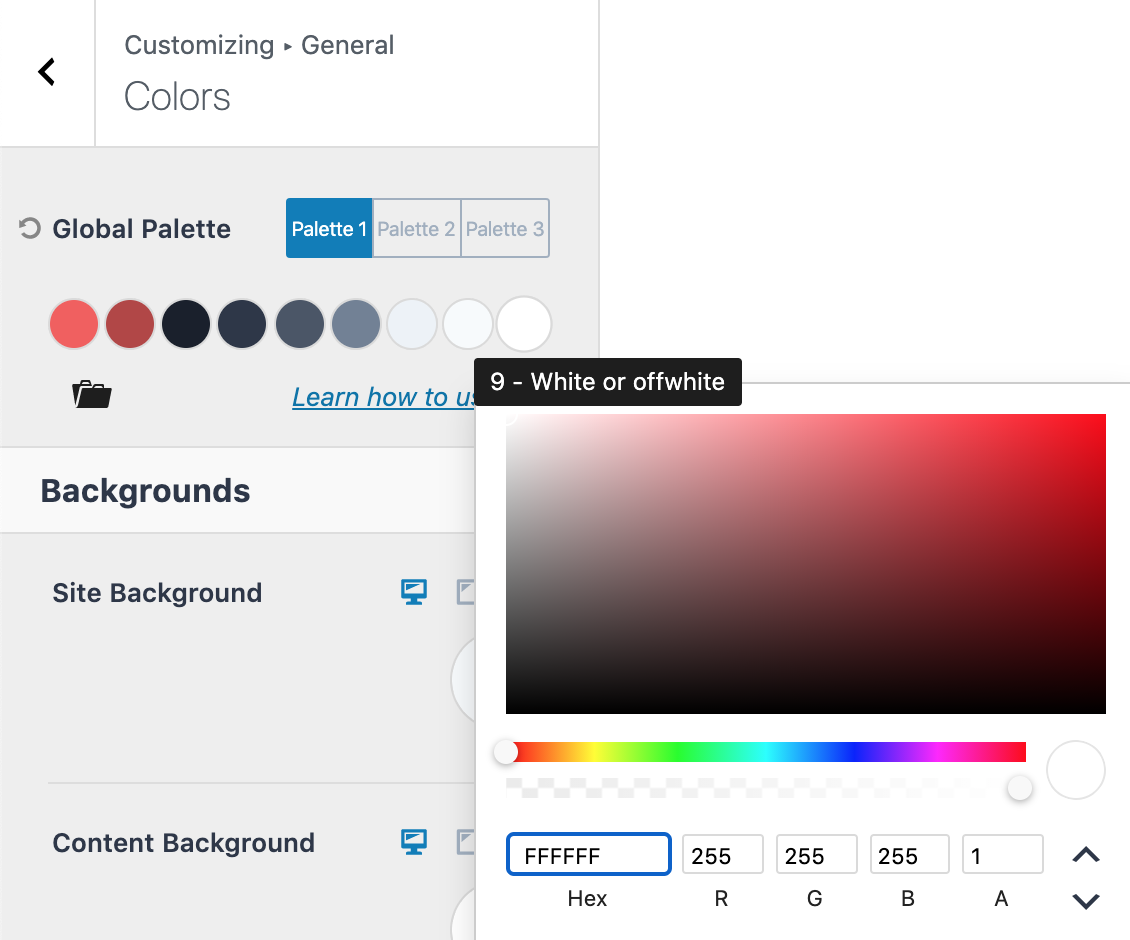Screen dimensions: 1130x940
Task: Click the back arrow in Customizer header
Action: (46, 72)
